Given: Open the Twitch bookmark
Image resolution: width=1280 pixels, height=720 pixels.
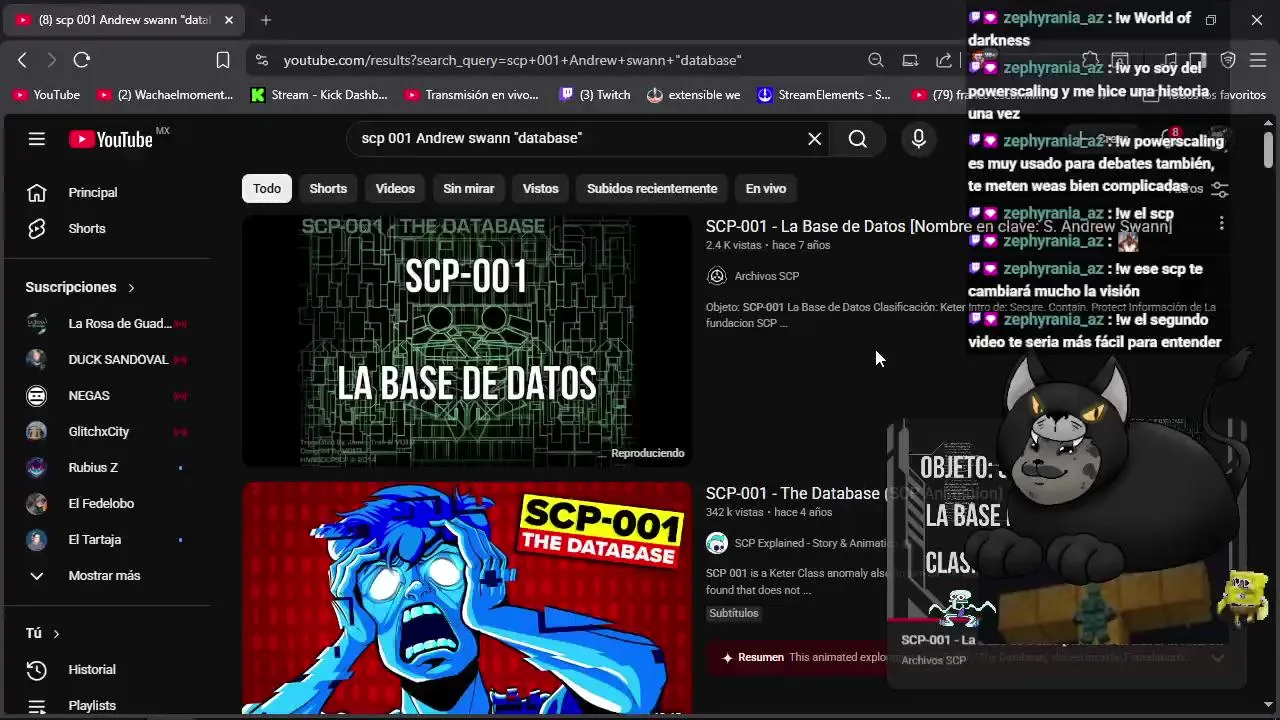Looking at the screenshot, I should (594, 95).
